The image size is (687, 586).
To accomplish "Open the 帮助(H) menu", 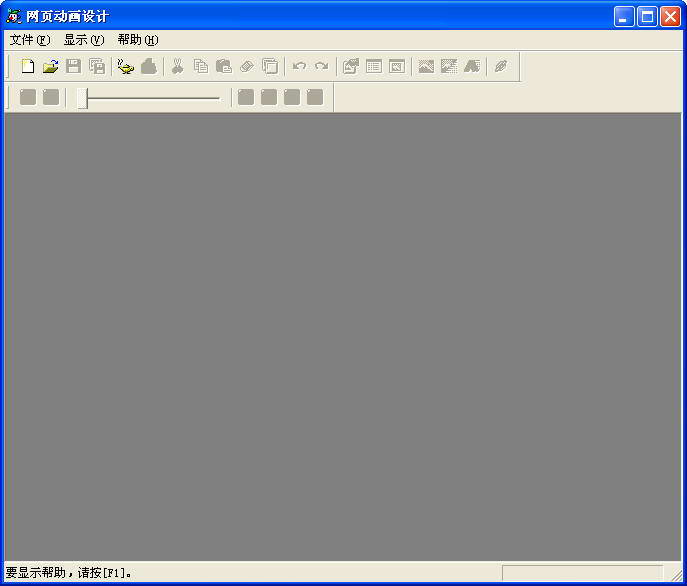I will click(x=138, y=40).
